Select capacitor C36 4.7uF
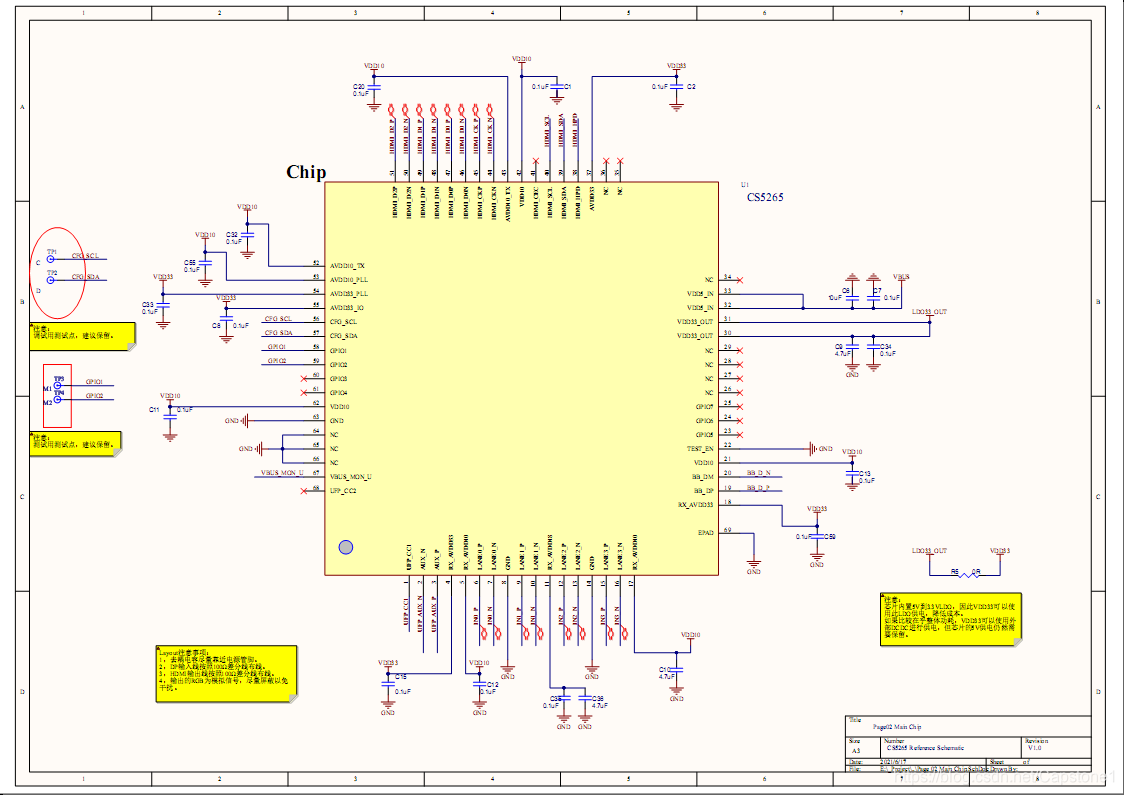 coord(585,698)
